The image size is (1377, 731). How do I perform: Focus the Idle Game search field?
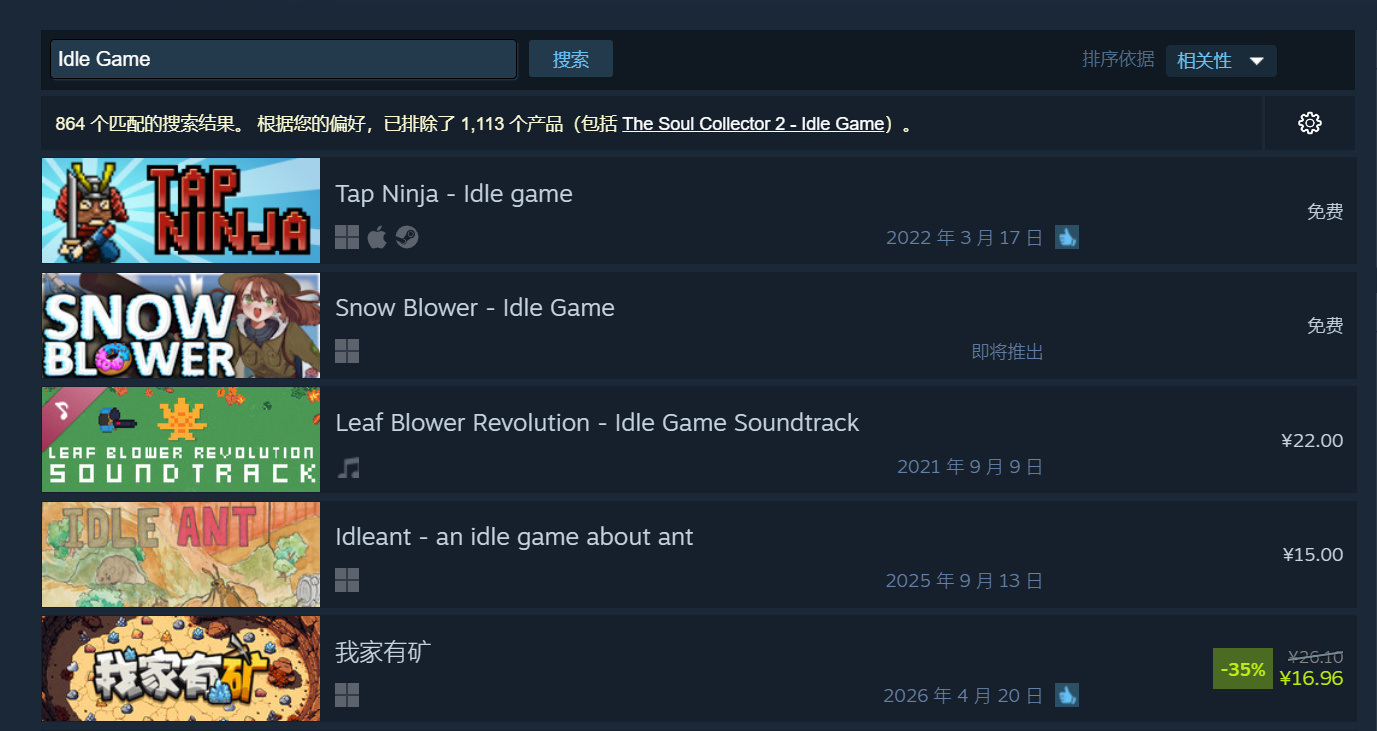pyautogui.click(x=283, y=59)
